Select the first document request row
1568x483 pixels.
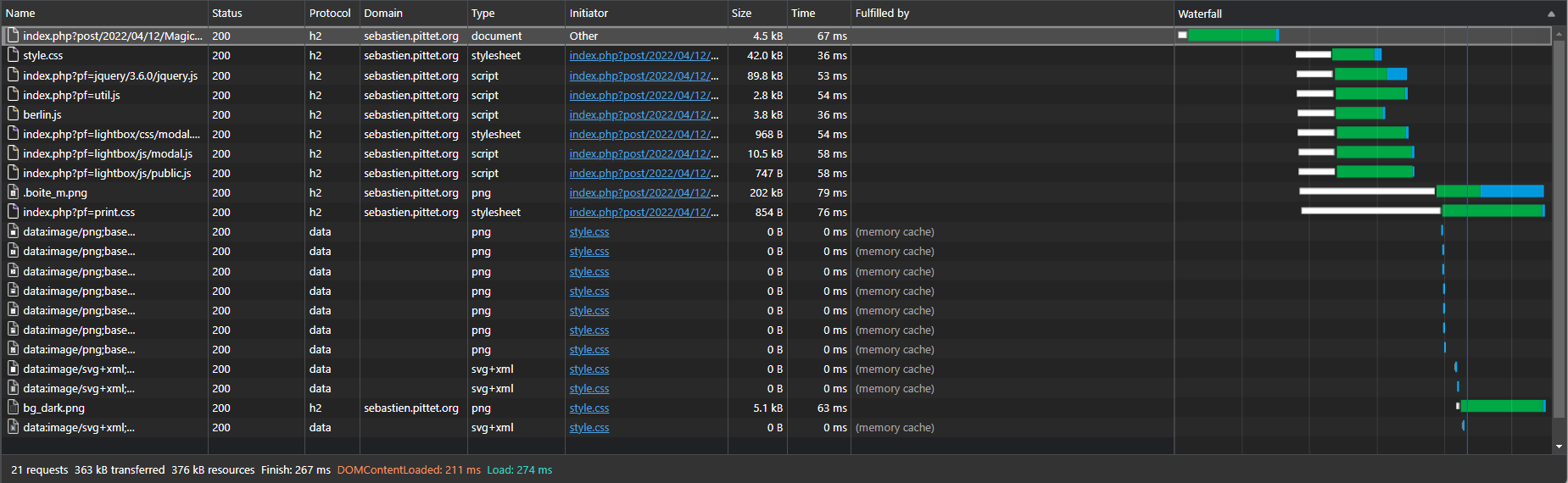tap(112, 36)
